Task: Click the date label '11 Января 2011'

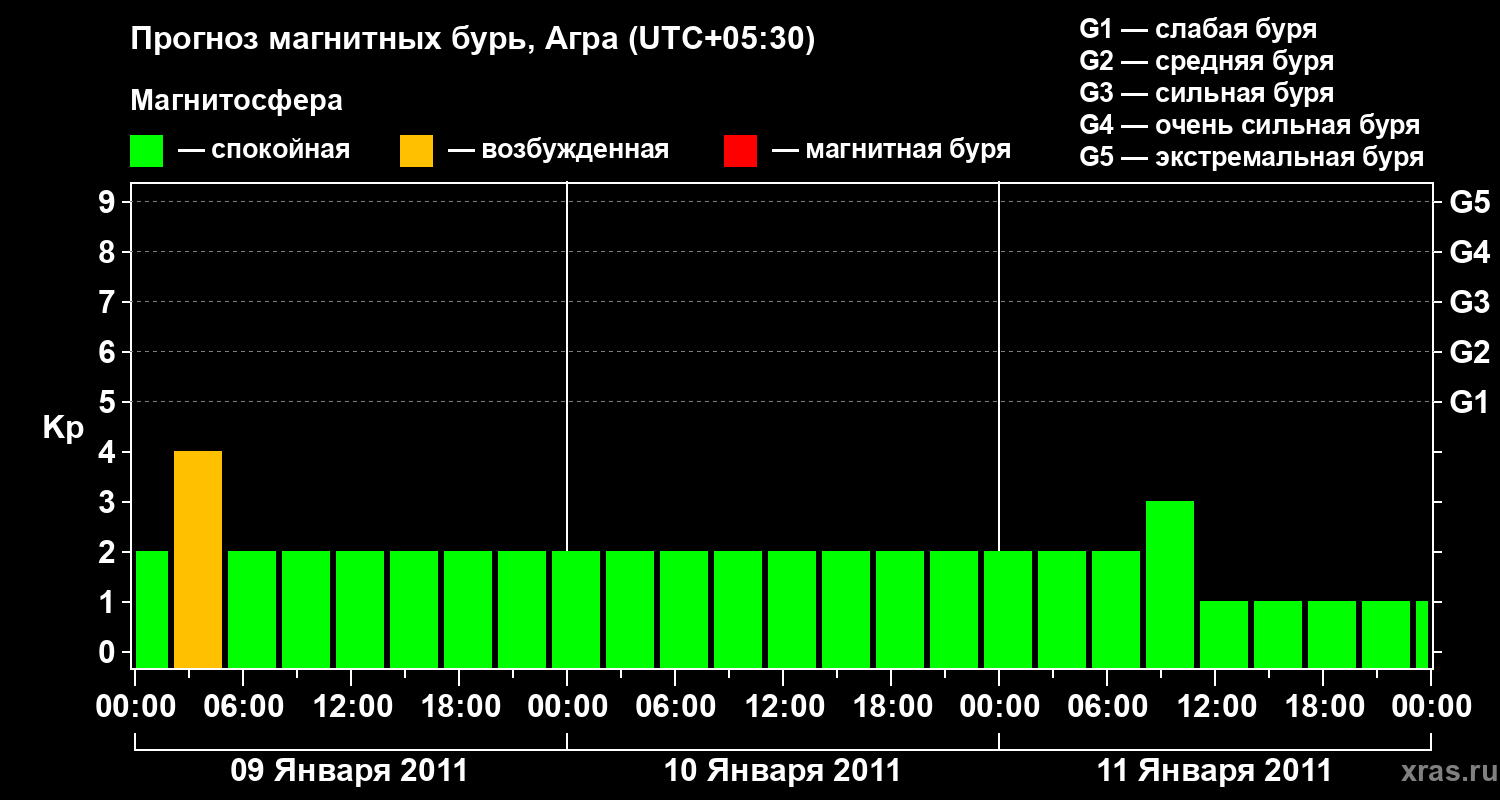Action: pyautogui.click(x=1215, y=771)
